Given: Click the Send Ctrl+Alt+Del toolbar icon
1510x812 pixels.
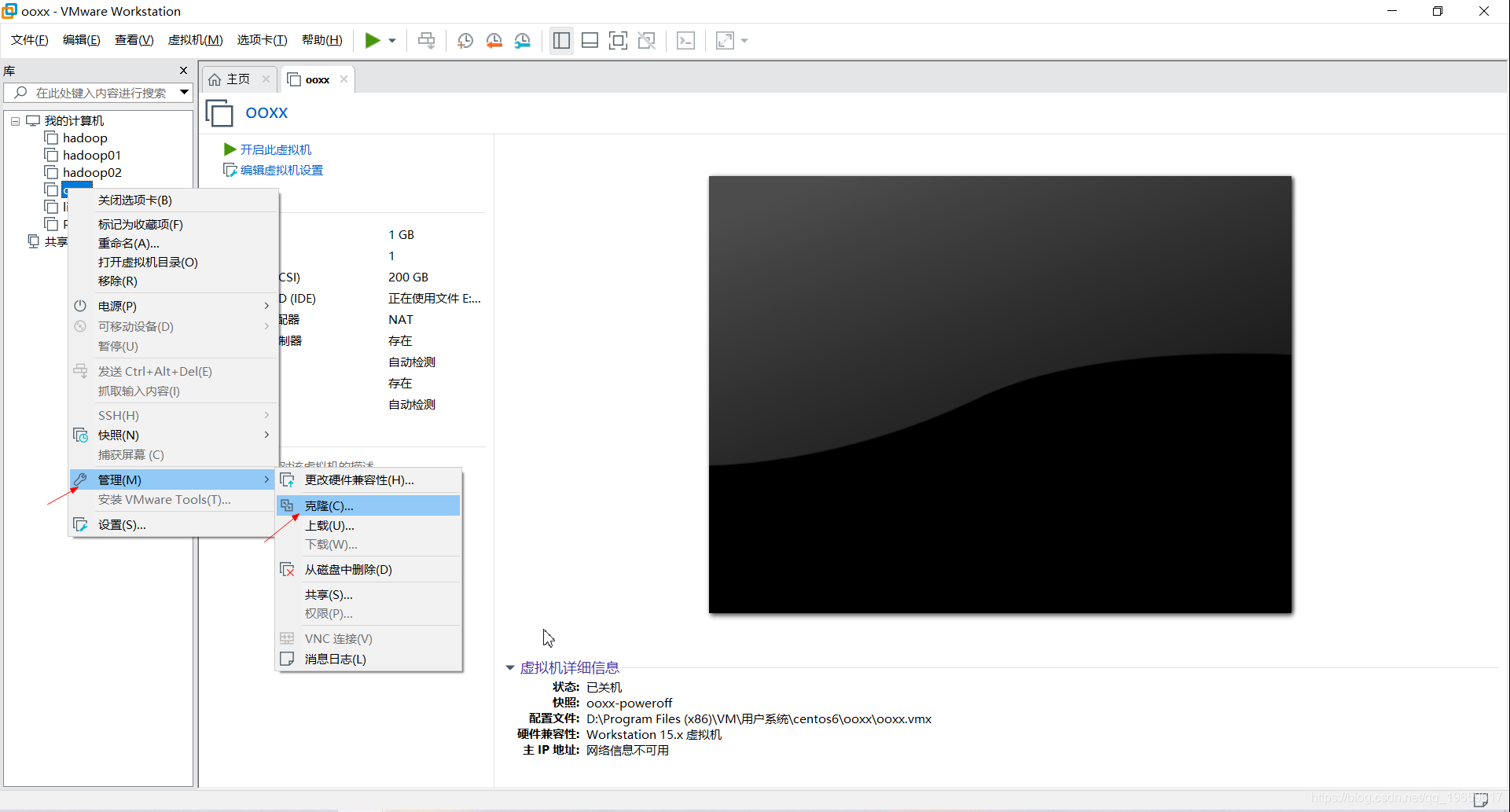Looking at the screenshot, I should coord(426,40).
